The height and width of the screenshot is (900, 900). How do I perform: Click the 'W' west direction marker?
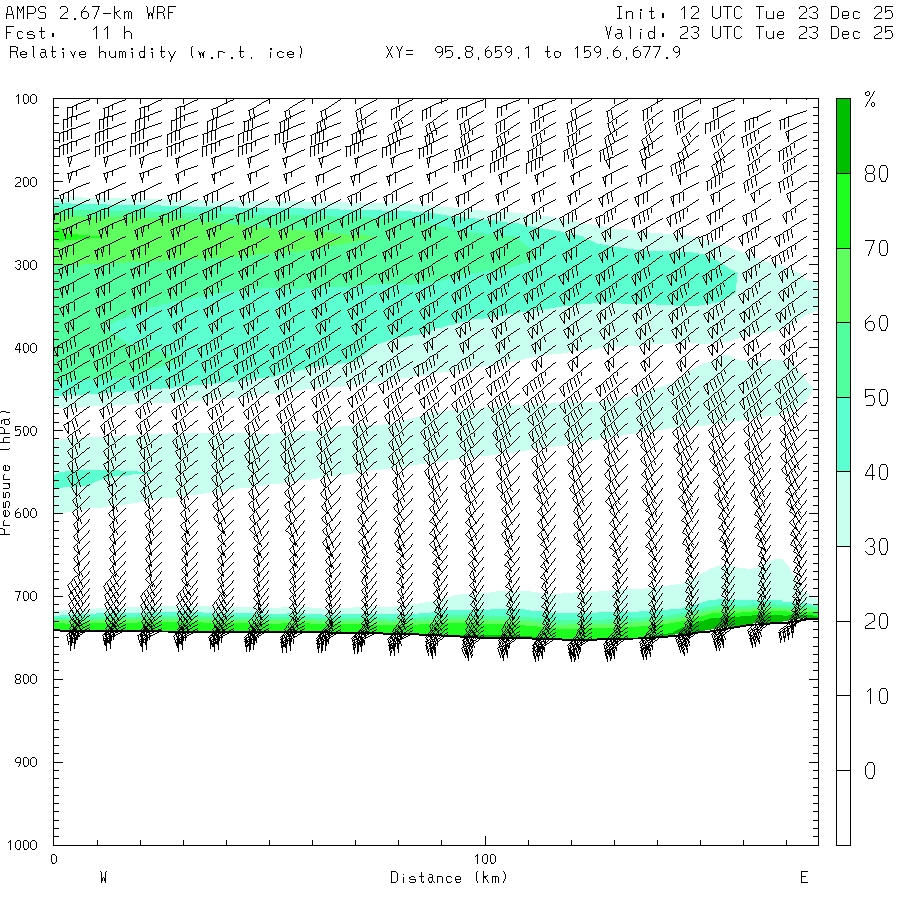pyautogui.click(x=104, y=878)
